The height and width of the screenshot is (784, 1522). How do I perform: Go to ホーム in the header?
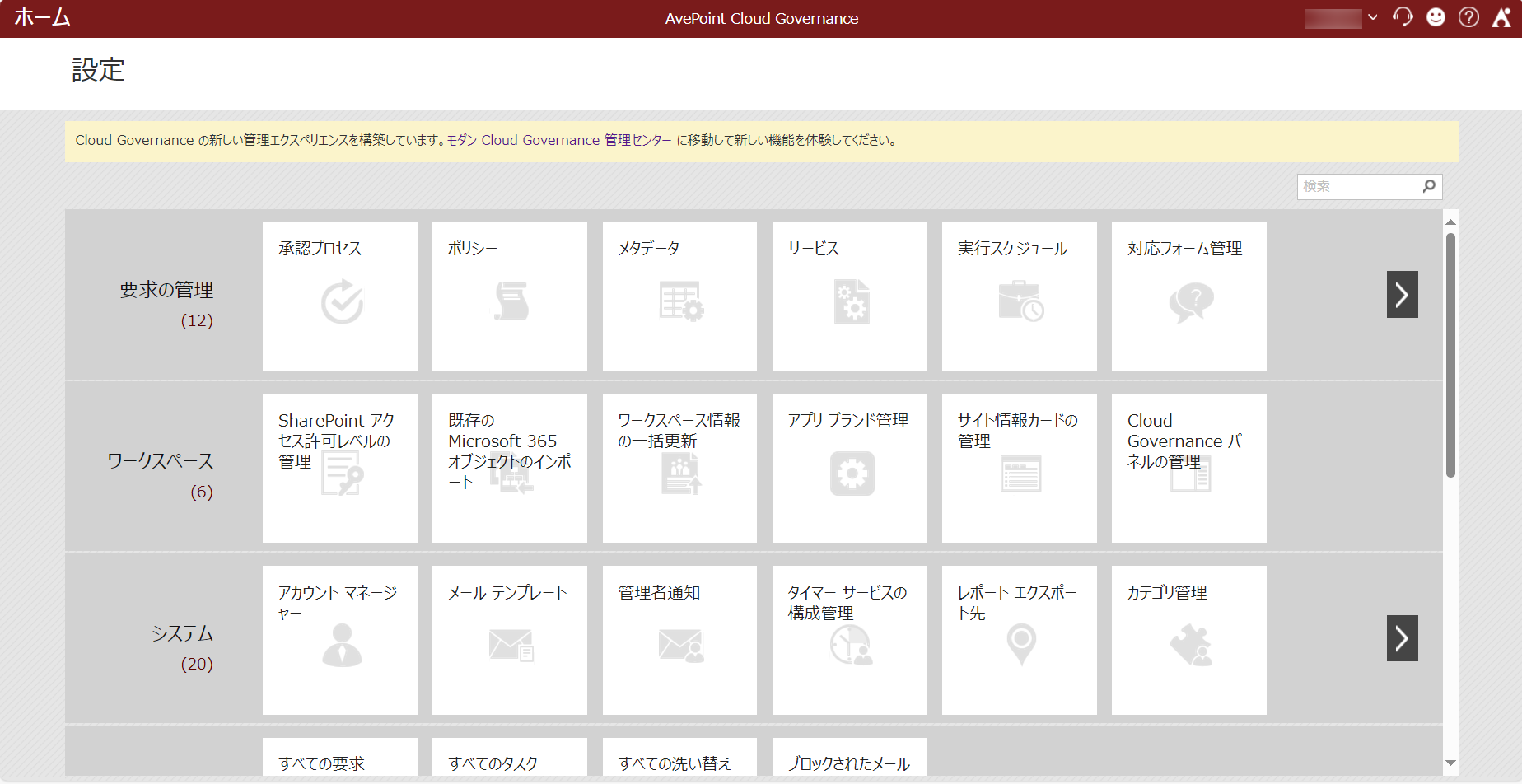(42, 17)
